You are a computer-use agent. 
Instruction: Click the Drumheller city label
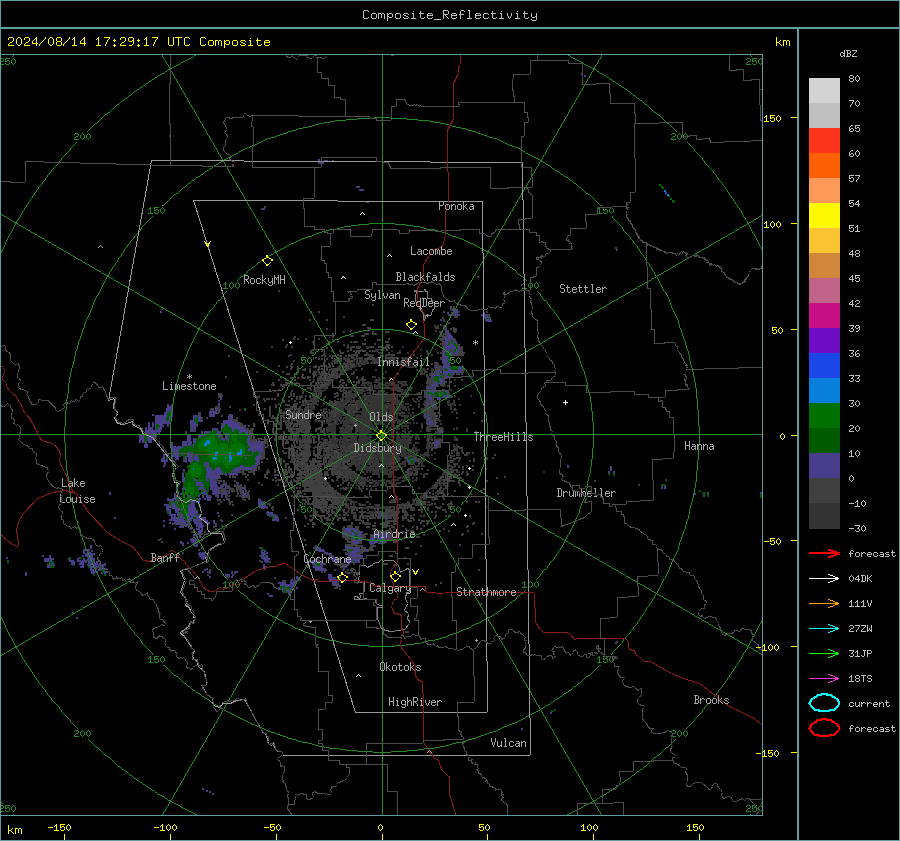[586, 493]
